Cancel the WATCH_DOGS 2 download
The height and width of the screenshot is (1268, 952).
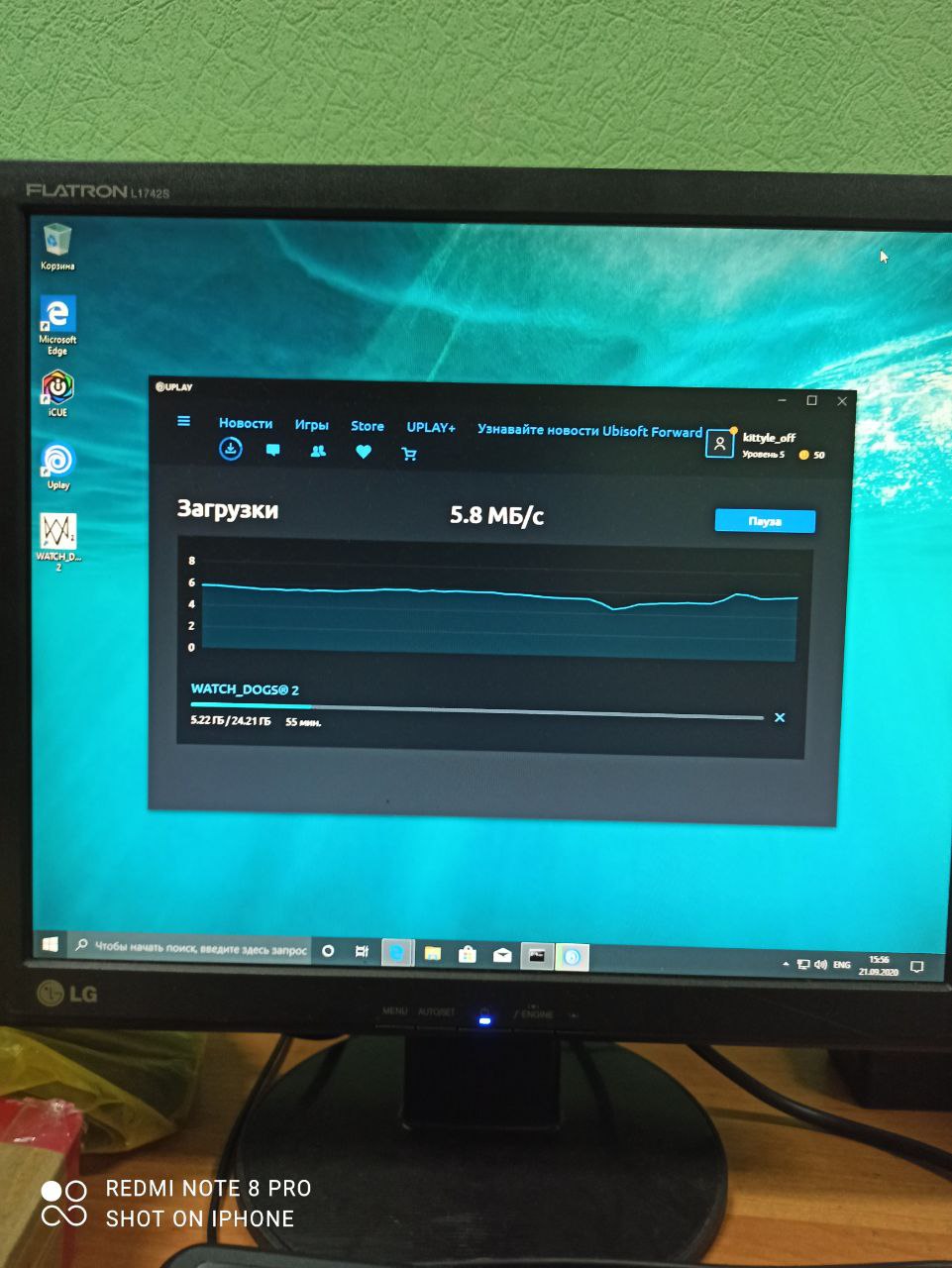780,717
